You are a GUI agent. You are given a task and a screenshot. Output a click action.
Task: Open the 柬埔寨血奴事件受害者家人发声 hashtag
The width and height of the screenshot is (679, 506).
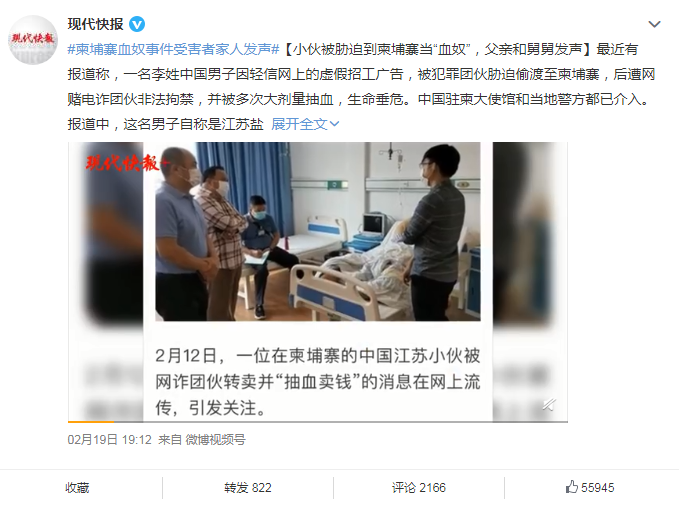click(173, 49)
